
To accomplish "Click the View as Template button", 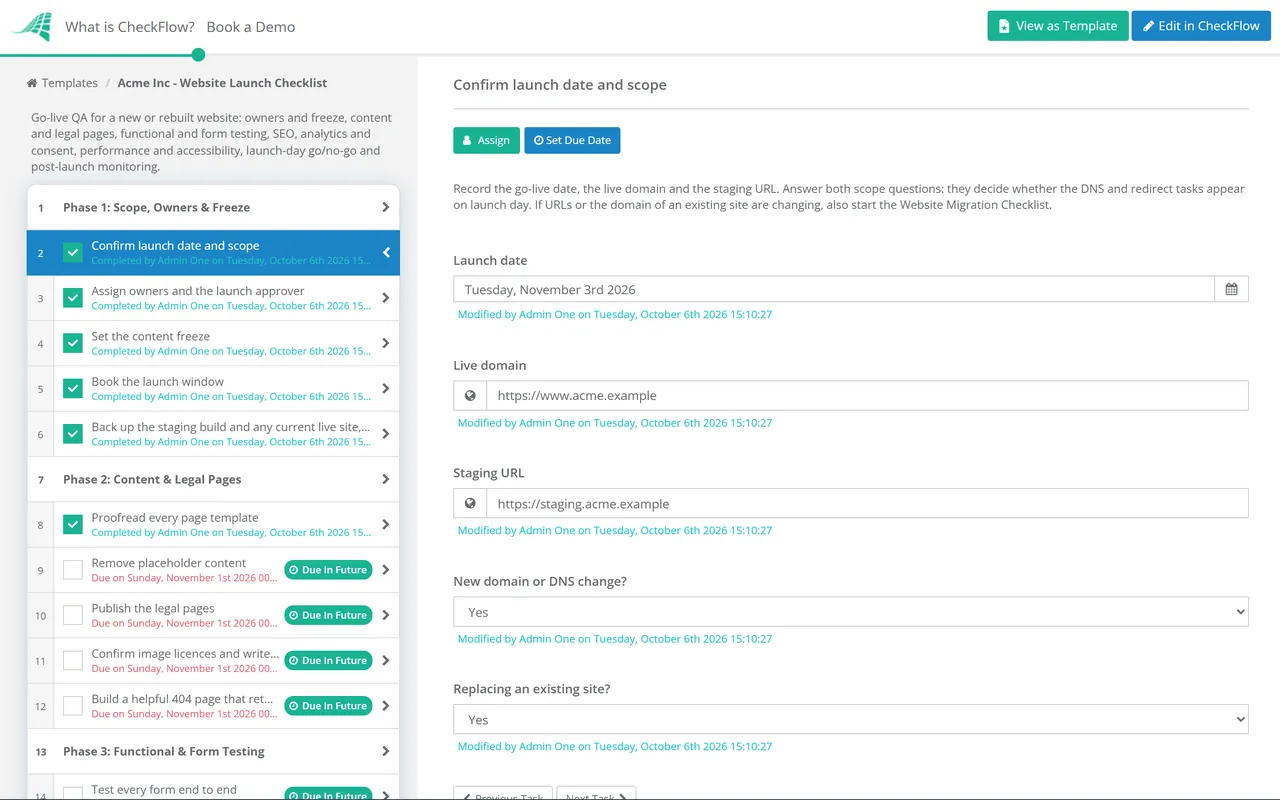I will [1058, 26].
